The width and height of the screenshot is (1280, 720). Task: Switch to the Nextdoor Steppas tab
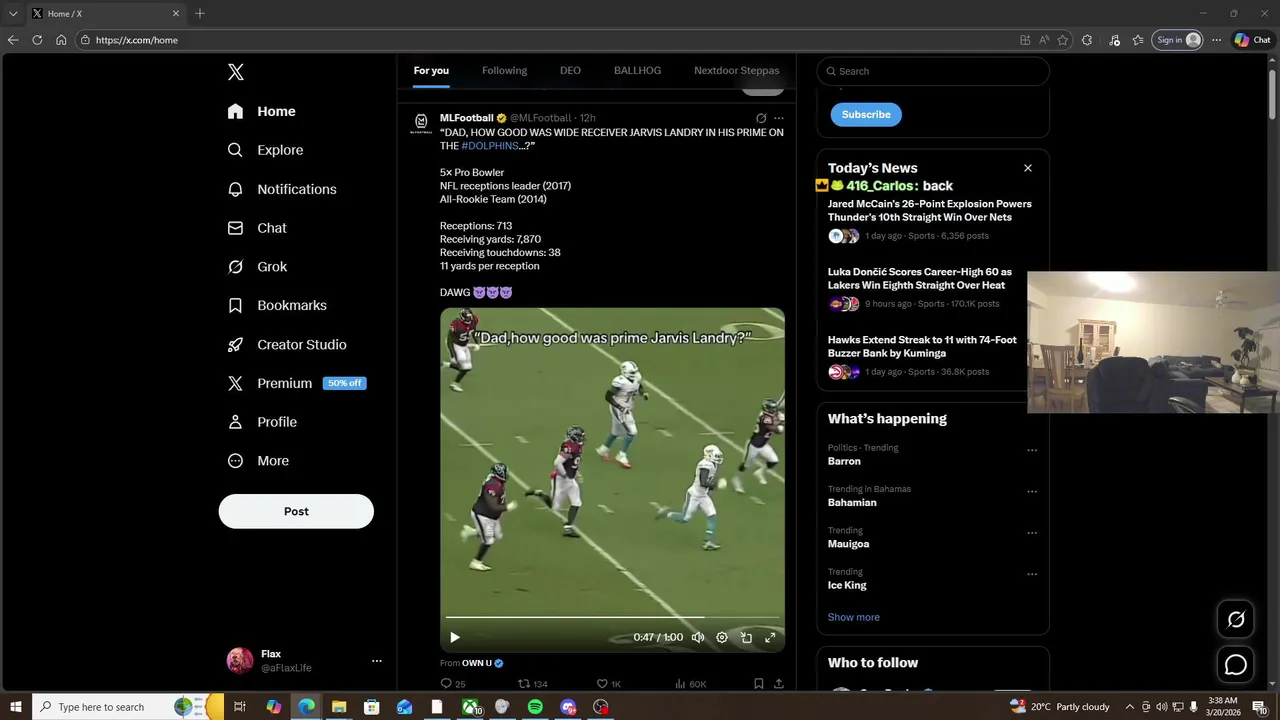point(736,71)
